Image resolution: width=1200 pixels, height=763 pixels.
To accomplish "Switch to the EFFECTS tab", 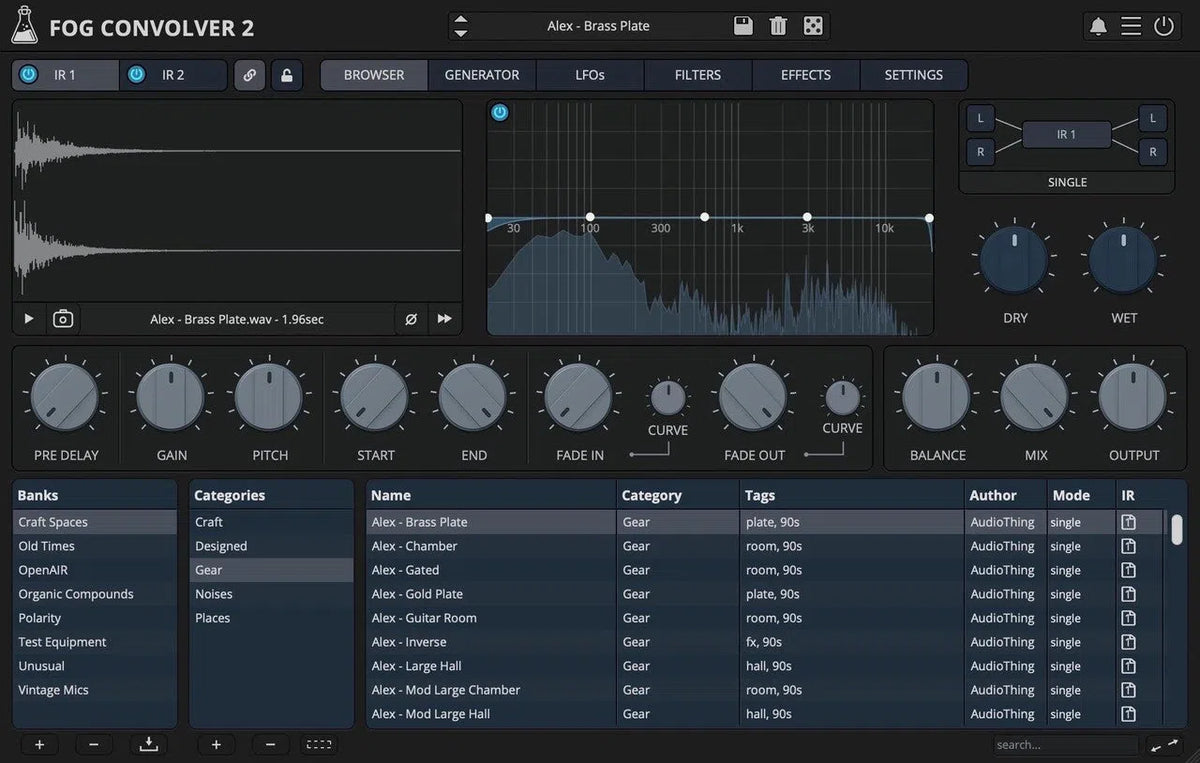I will tap(805, 74).
